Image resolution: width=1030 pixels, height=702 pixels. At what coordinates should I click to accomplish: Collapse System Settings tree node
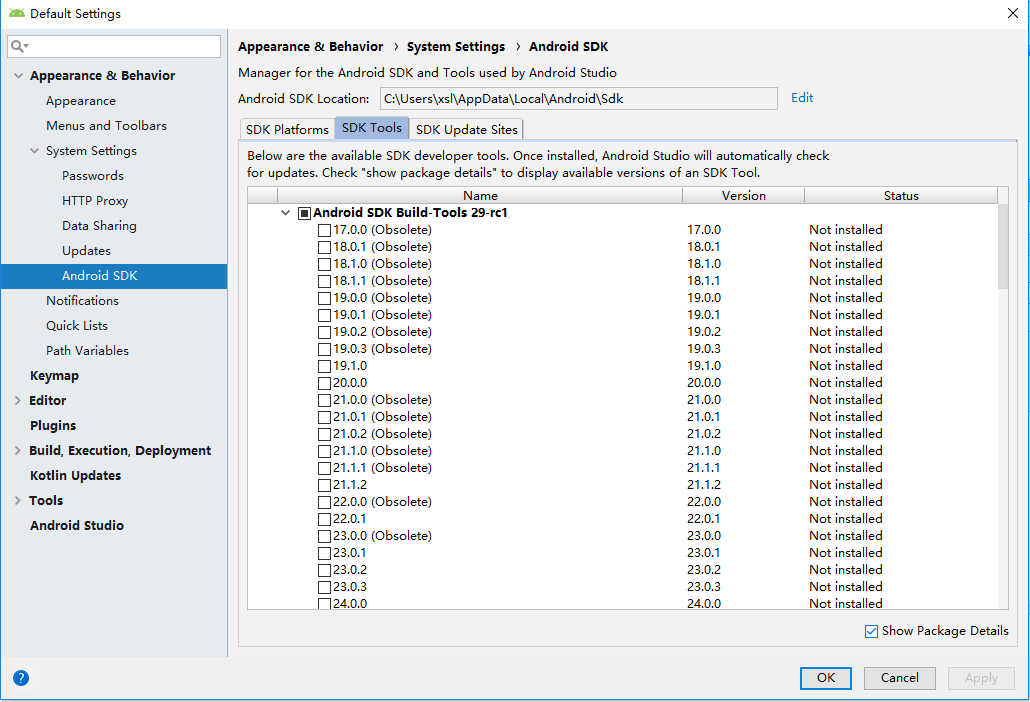coord(34,150)
